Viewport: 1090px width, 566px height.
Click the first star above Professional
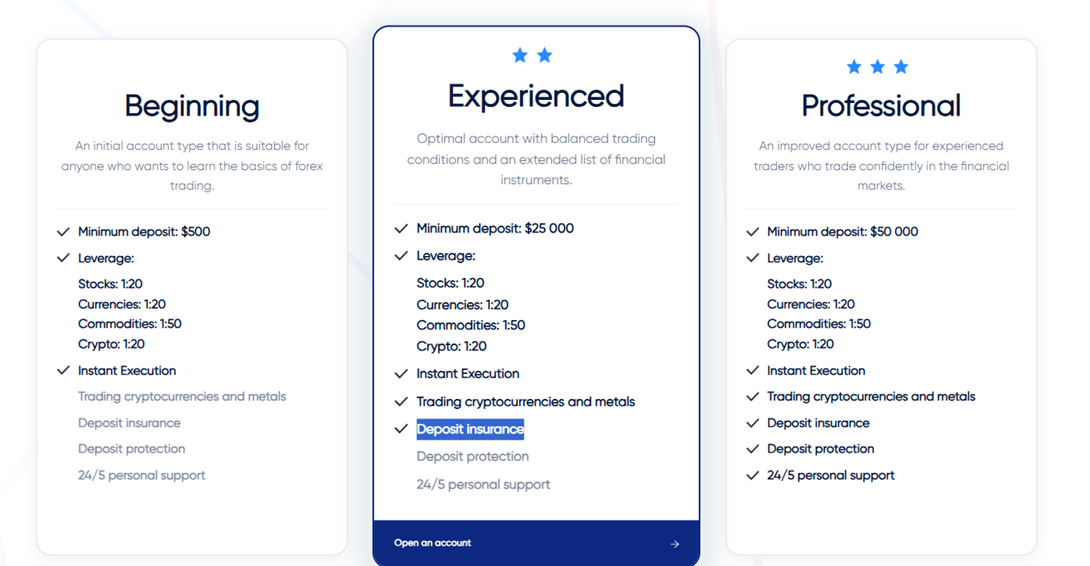click(x=853, y=67)
